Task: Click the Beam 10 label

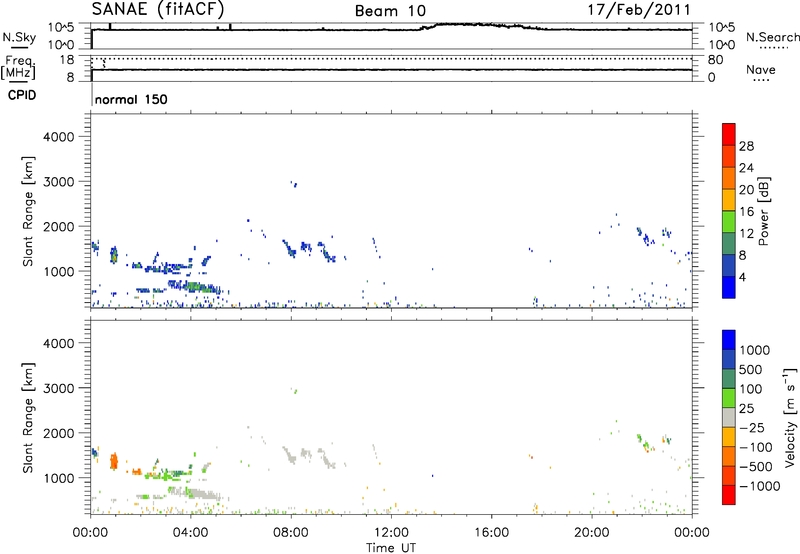Action: click(390, 11)
